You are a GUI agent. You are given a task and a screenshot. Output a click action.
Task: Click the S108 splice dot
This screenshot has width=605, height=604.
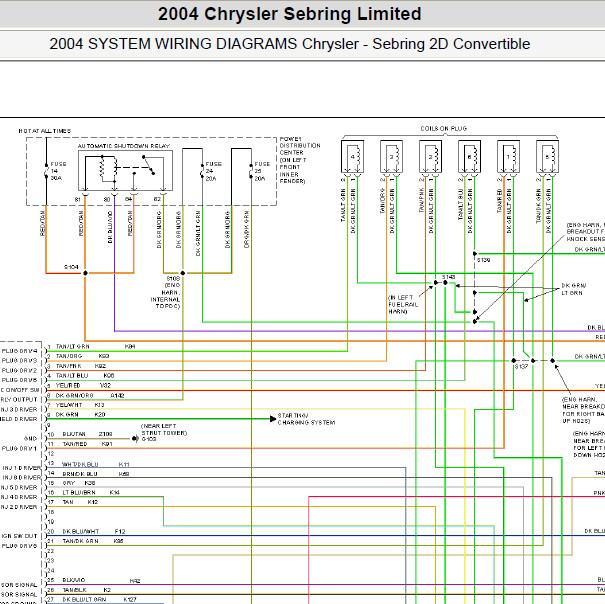pos(183,273)
